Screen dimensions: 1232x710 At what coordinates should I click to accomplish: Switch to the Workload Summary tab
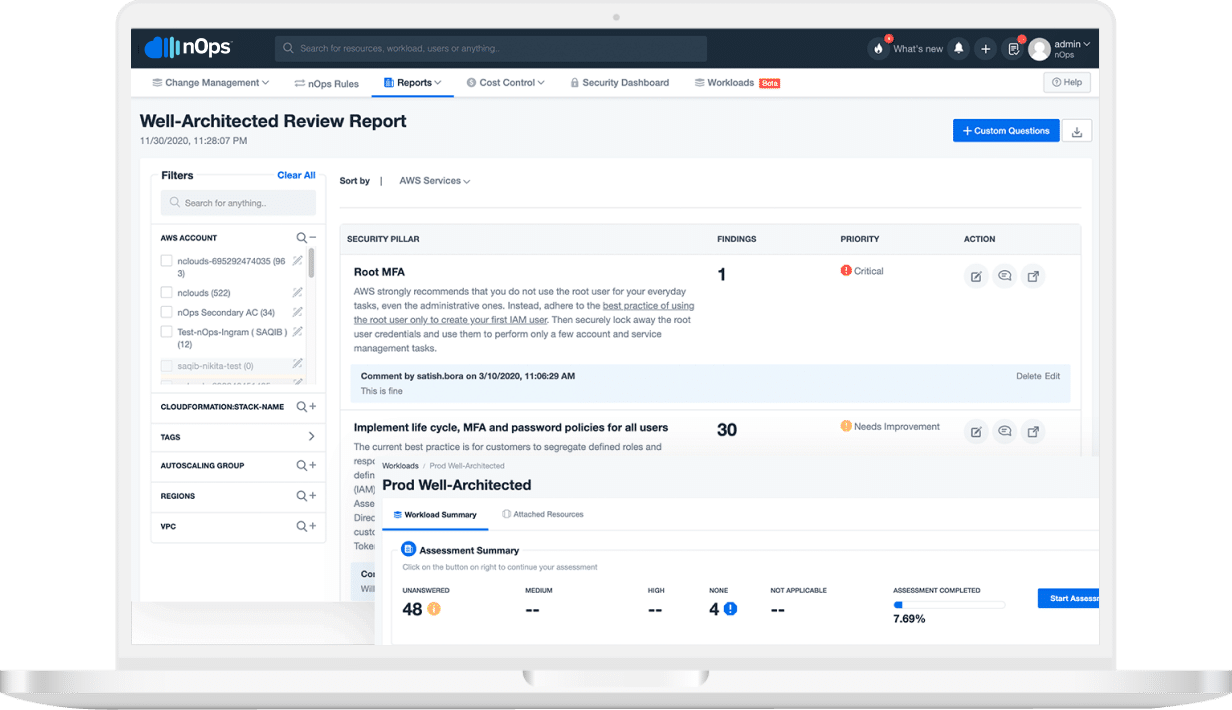(434, 515)
